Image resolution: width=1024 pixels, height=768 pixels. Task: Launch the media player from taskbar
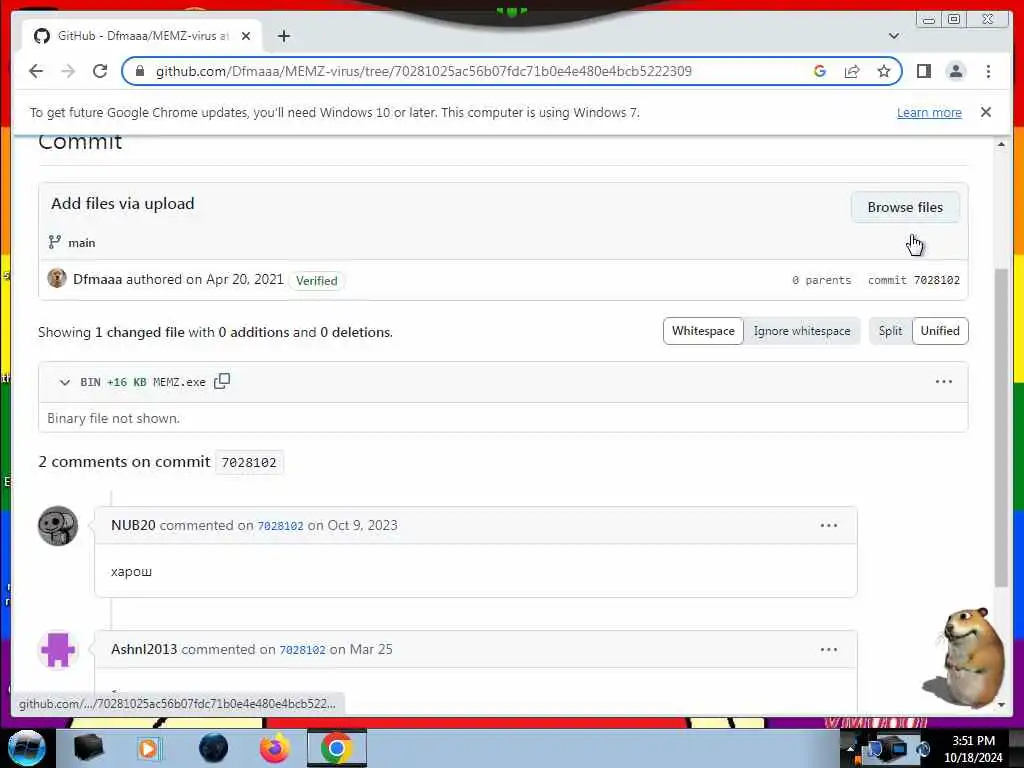[x=148, y=748]
